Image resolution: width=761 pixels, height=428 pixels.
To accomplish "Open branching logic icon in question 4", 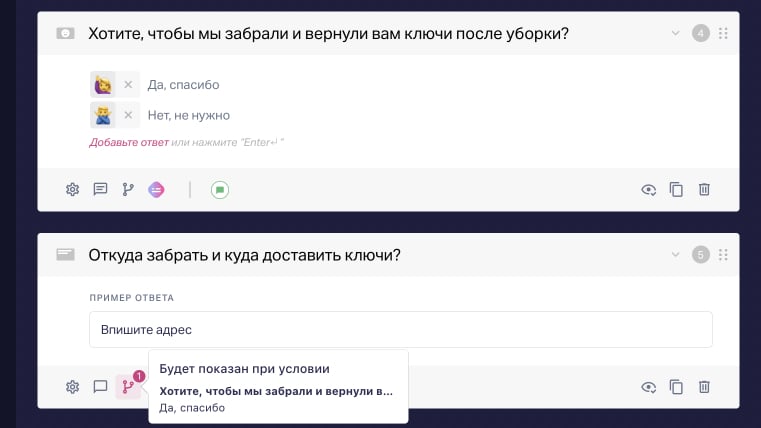I will point(128,189).
